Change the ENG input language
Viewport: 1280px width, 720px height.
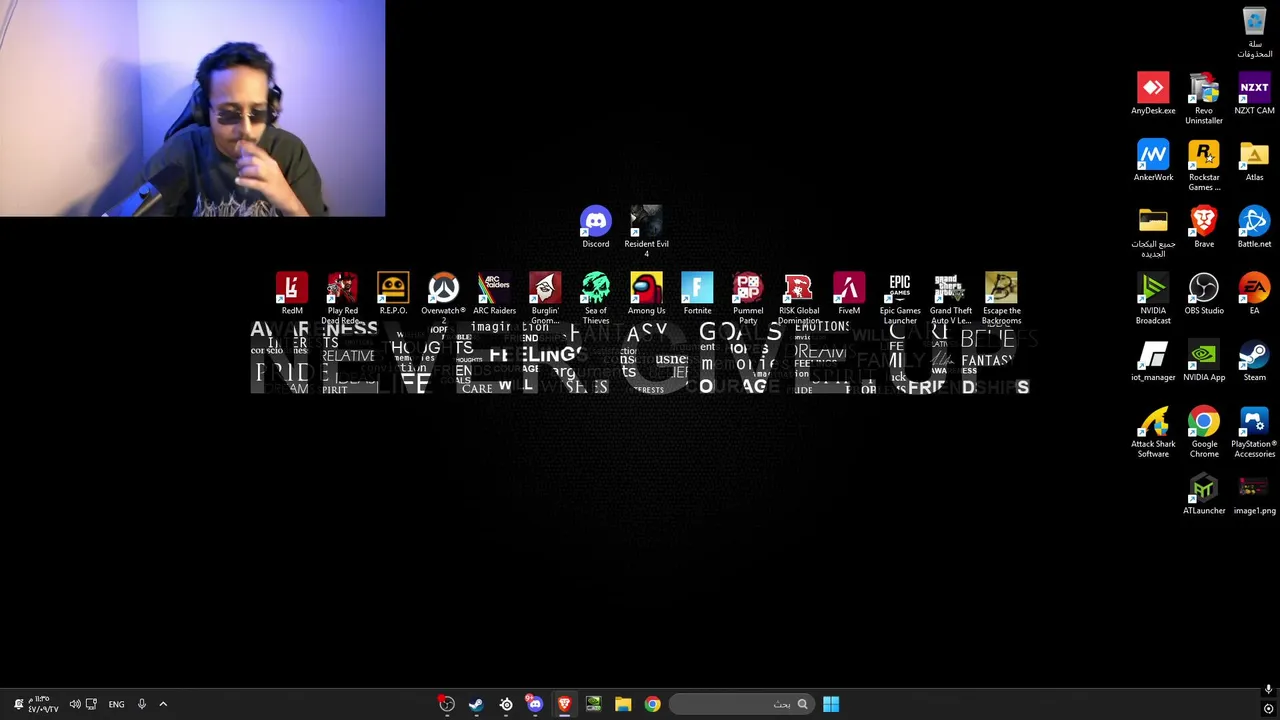point(116,704)
